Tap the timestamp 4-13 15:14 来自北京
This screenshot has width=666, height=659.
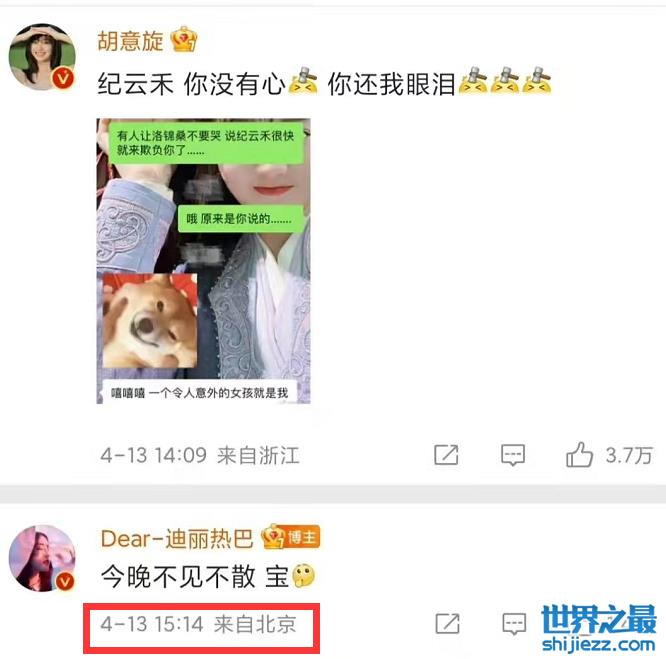pos(198,625)
